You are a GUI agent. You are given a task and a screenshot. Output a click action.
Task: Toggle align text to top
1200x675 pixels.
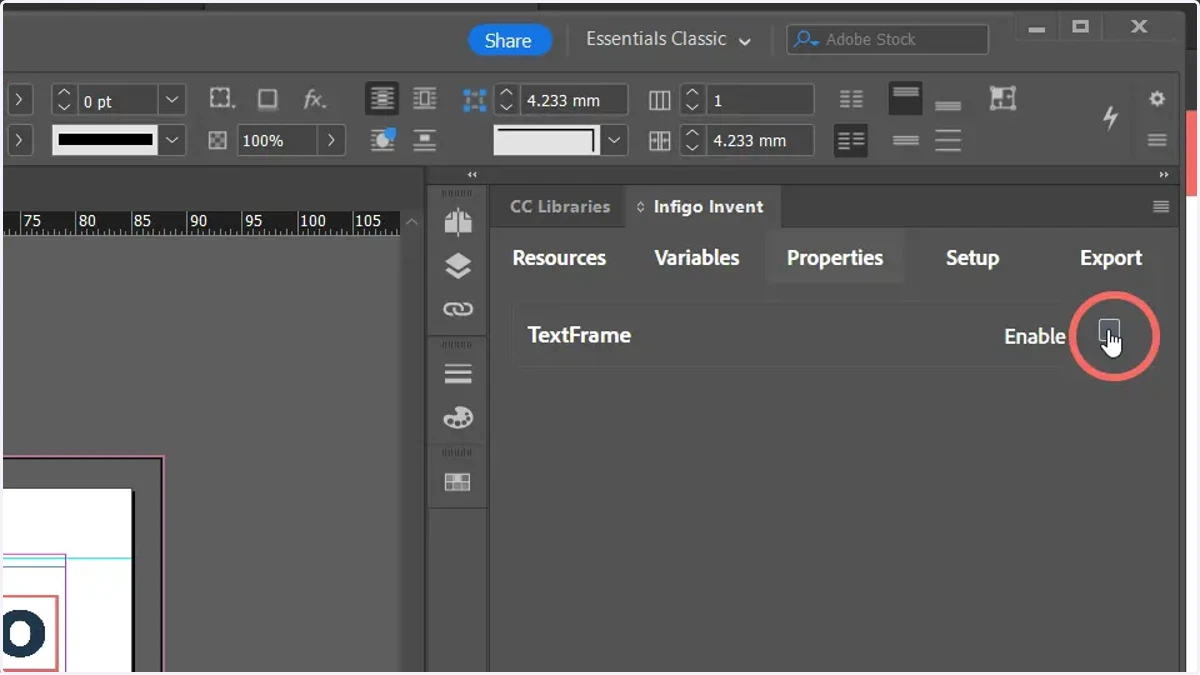(x=905, y=99)
